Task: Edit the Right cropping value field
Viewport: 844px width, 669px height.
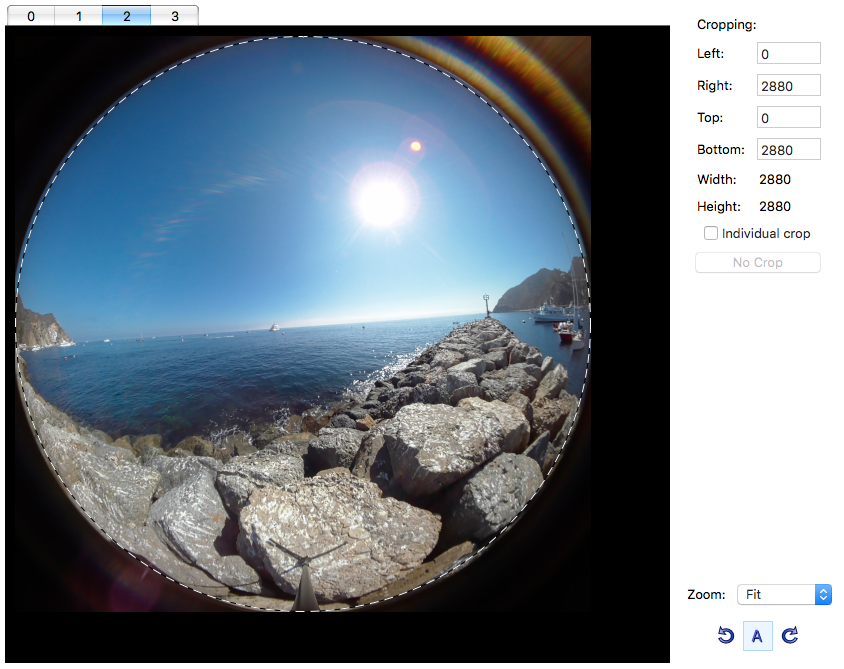Action: [x=789, y=85]
